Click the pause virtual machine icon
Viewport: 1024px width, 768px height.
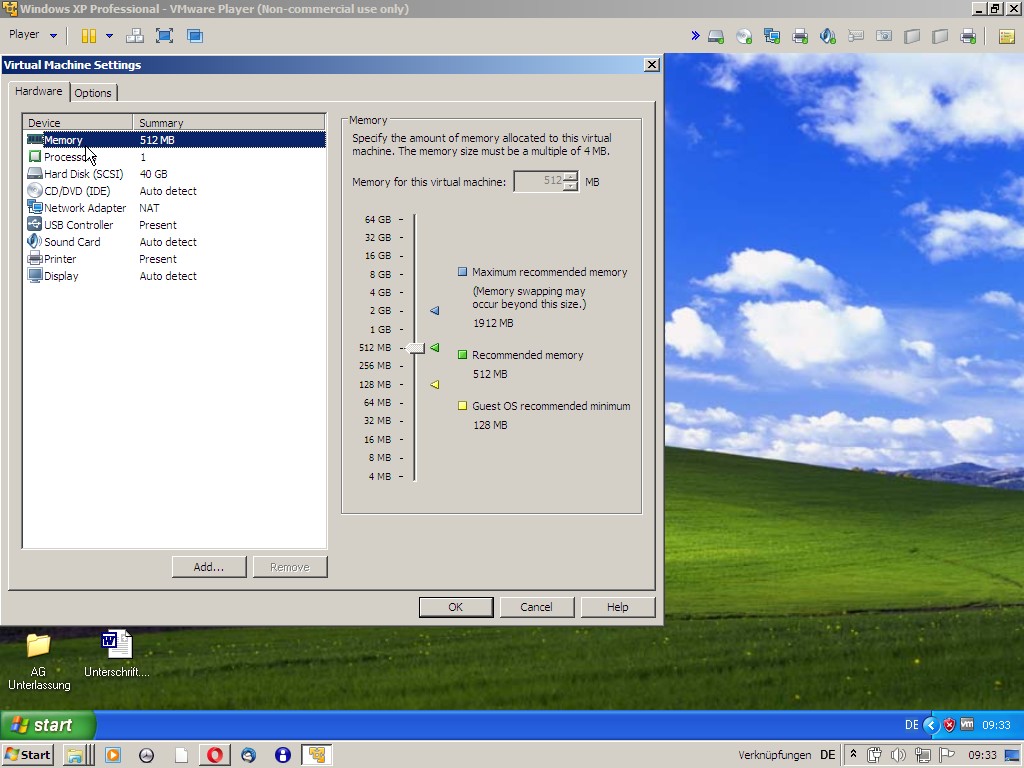click(x=88, y=36)
